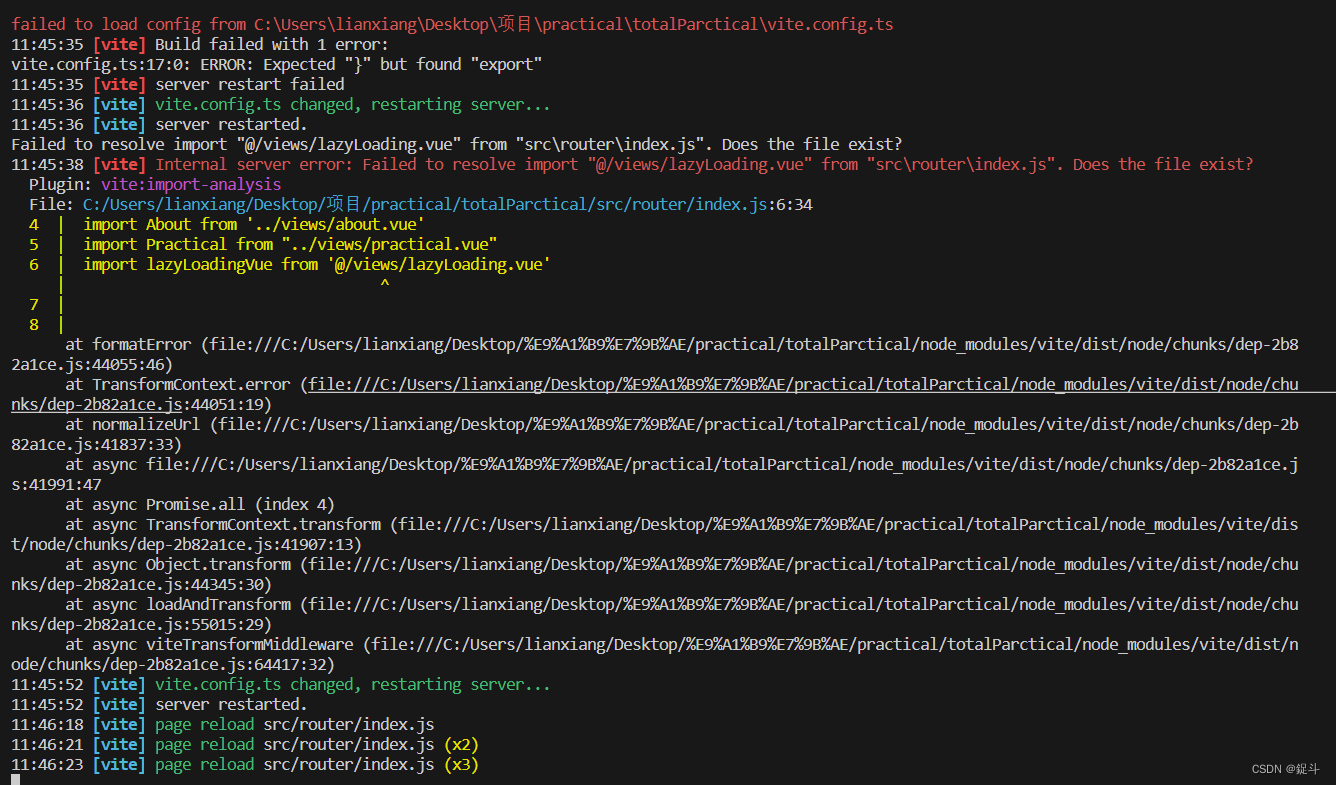Click the terminal cursor at the prompt

coord(16,780)
